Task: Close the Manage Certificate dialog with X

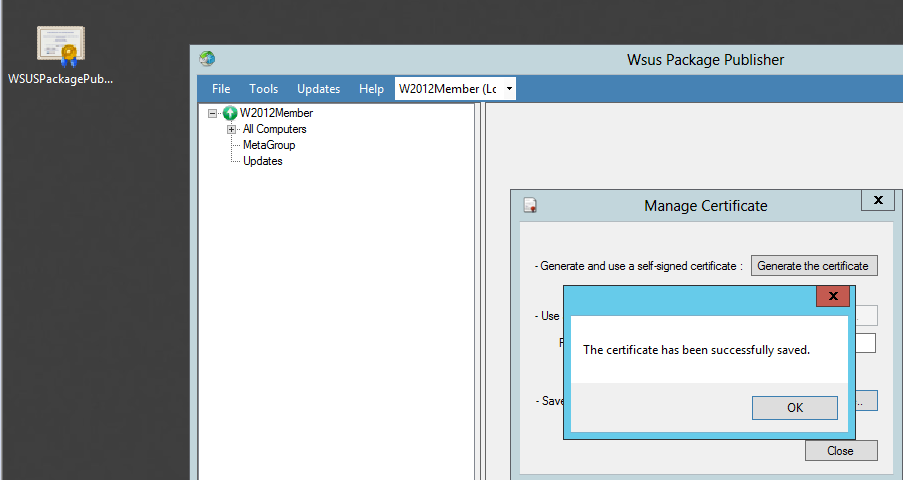Action: (x=878, y=200)
